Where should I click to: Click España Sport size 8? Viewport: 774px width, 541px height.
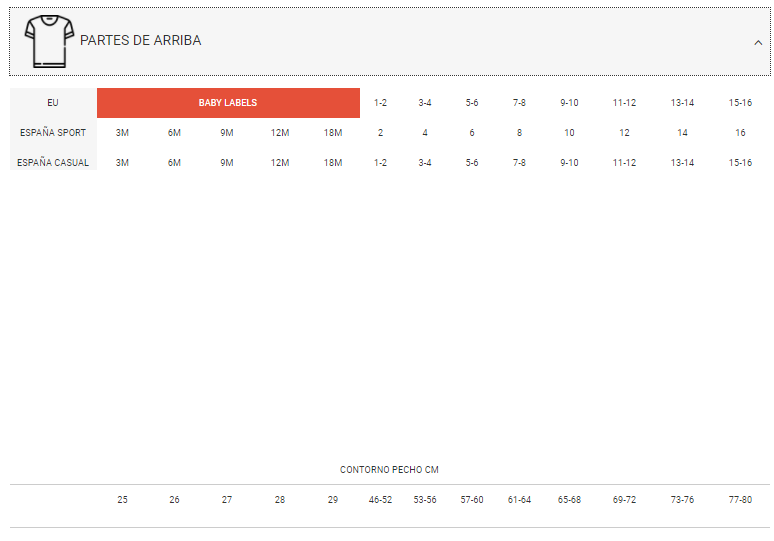click(x=519, y=133)
